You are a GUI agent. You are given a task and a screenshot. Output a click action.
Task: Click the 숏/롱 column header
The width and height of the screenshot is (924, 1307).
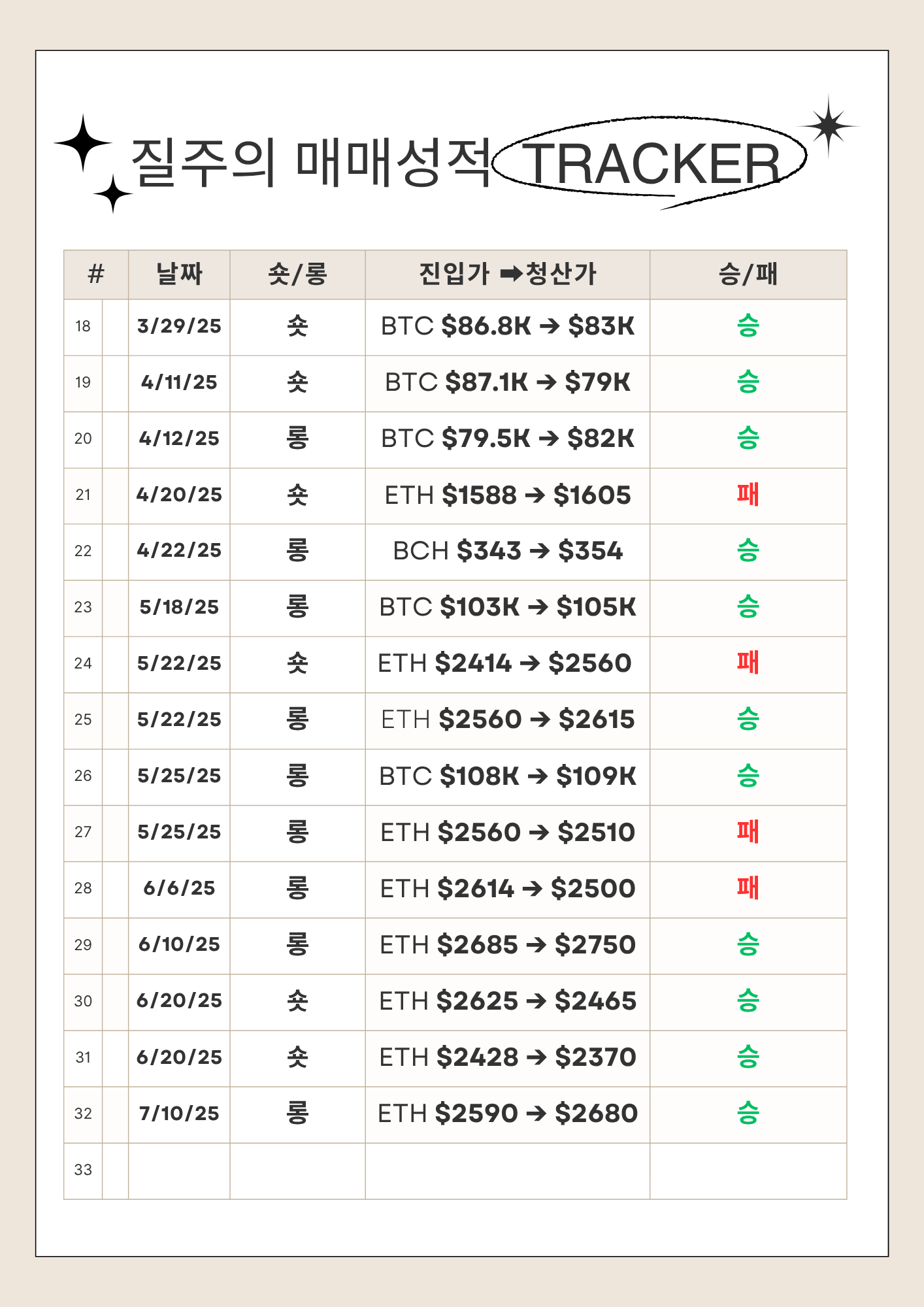pos(297,274)
